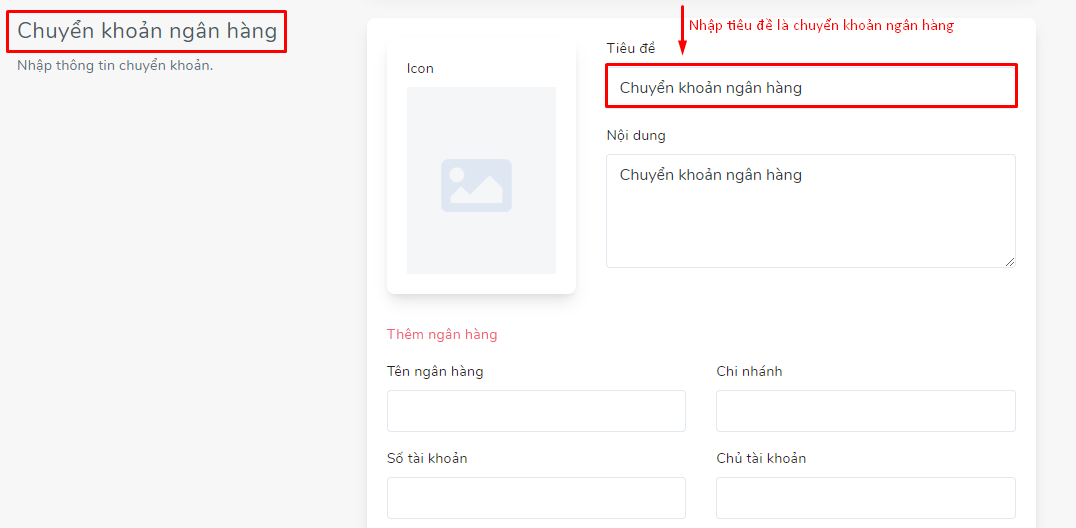Click the red annotation arrow above the Tiêu đề field
The width and height of the screenshot is (1076, 528).
pos(682,30)
